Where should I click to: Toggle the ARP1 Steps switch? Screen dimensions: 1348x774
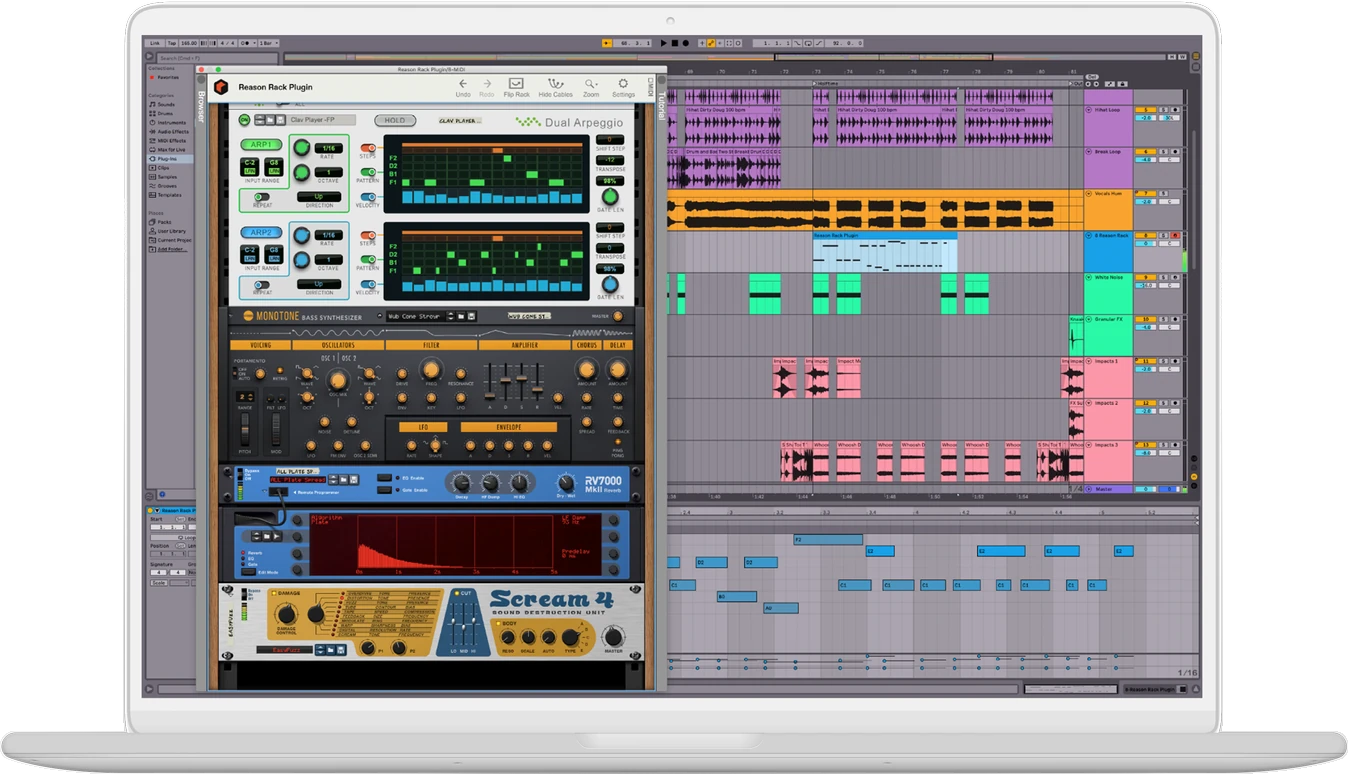[x=368, y=148]
